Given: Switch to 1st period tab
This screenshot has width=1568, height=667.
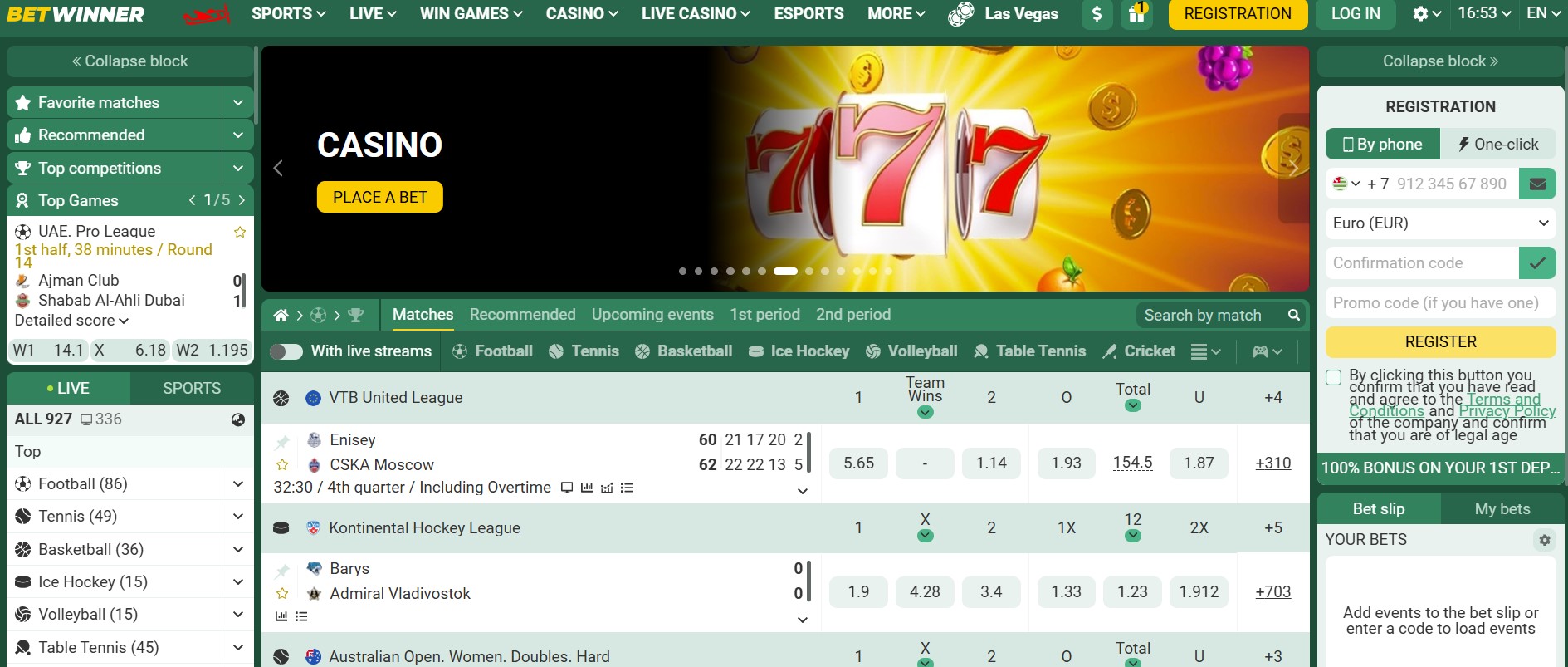Looking at the screenshot, I should 764,315.
